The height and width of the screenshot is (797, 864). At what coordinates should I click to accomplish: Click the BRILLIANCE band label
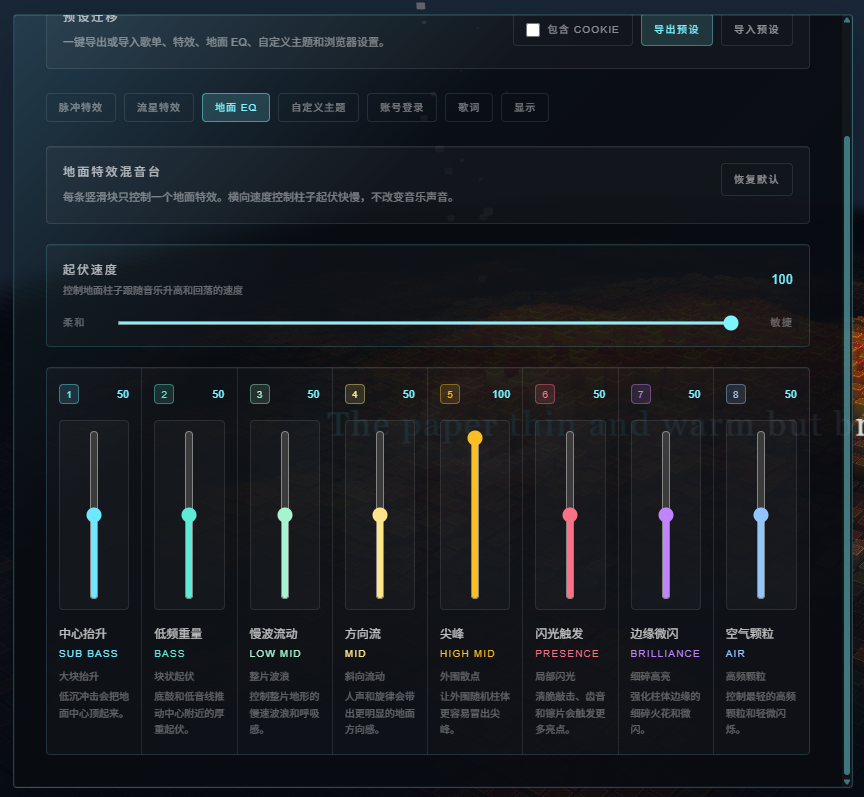[x=665, y=654]
